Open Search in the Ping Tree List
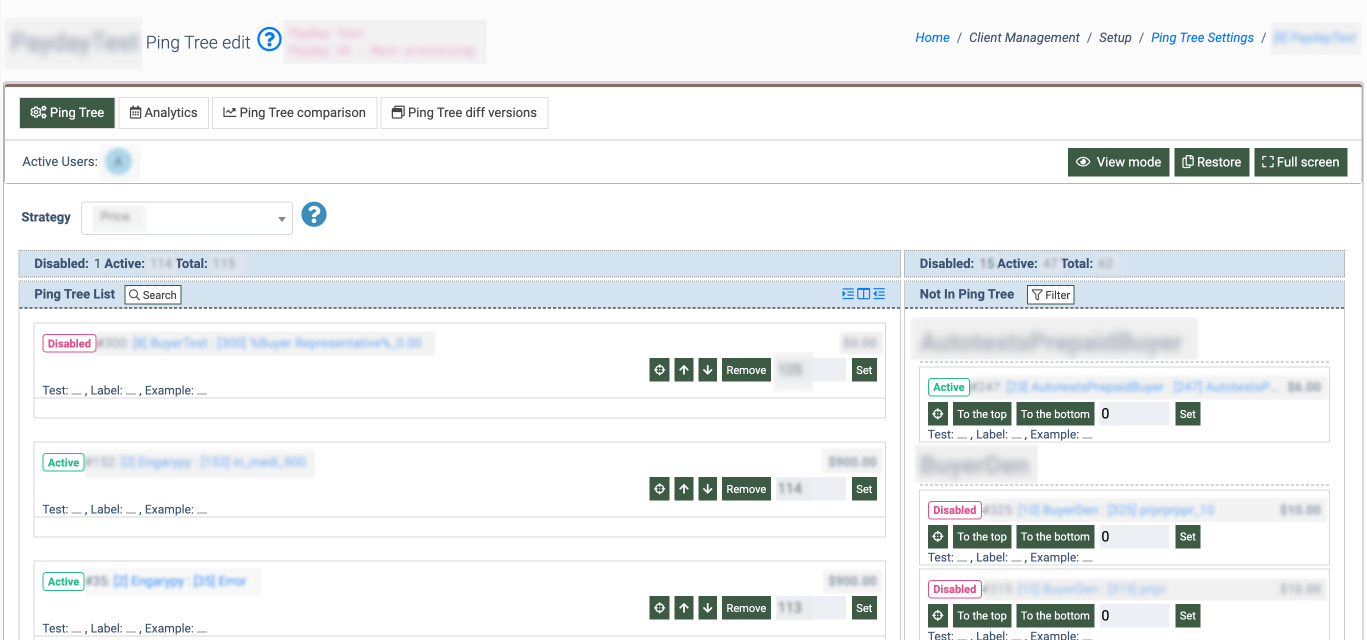The width and height of the screenshot is (1367, 640). click(x=152, y=295)
